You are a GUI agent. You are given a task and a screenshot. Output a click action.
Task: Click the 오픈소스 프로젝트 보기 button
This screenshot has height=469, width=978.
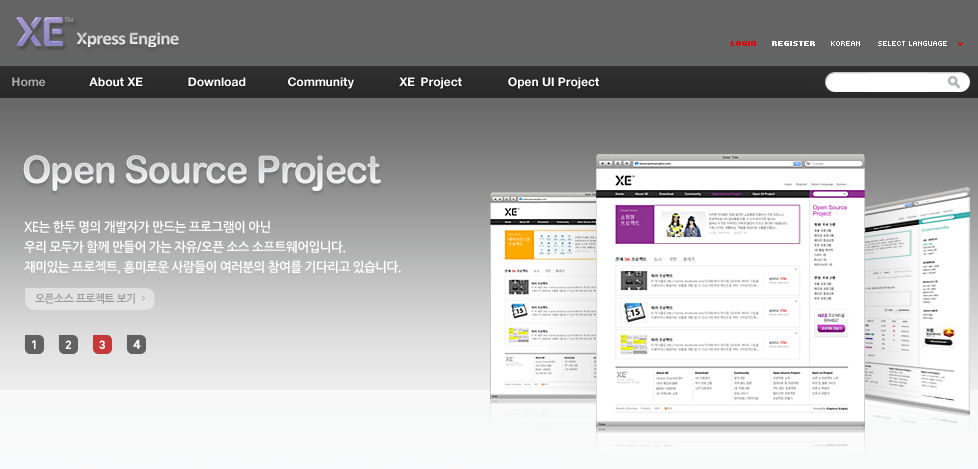(x=90, y=299)
